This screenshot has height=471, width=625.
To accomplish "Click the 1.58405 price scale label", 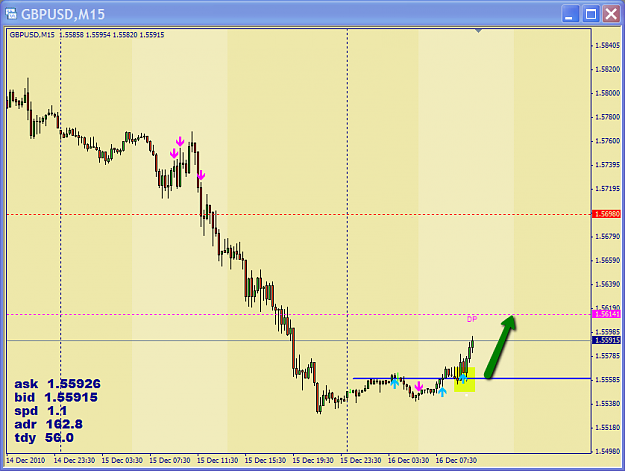I will pyautogui.click(x=607, y=45).
